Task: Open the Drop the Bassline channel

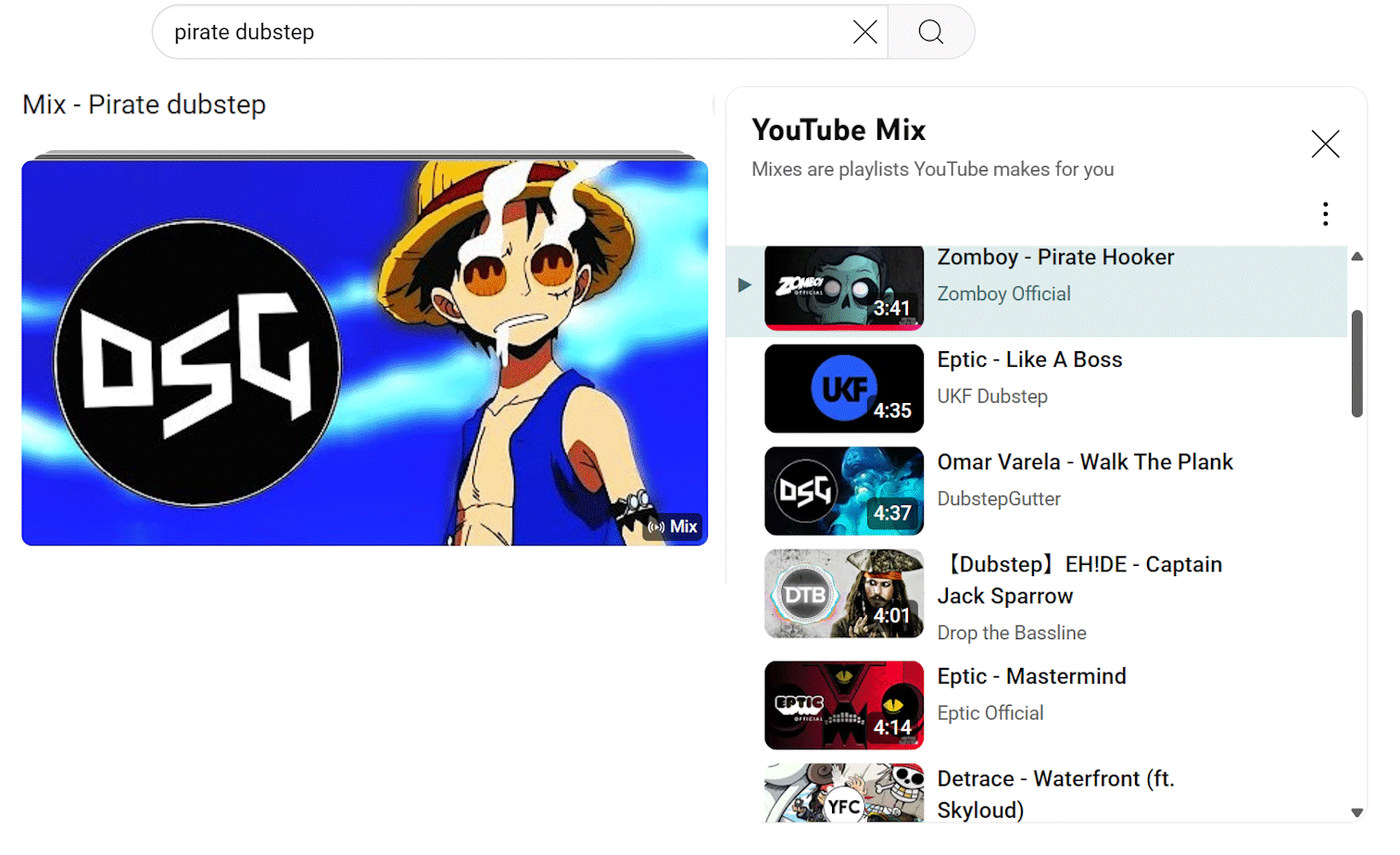Action: pyautogui.click(x=1012, y=633)
